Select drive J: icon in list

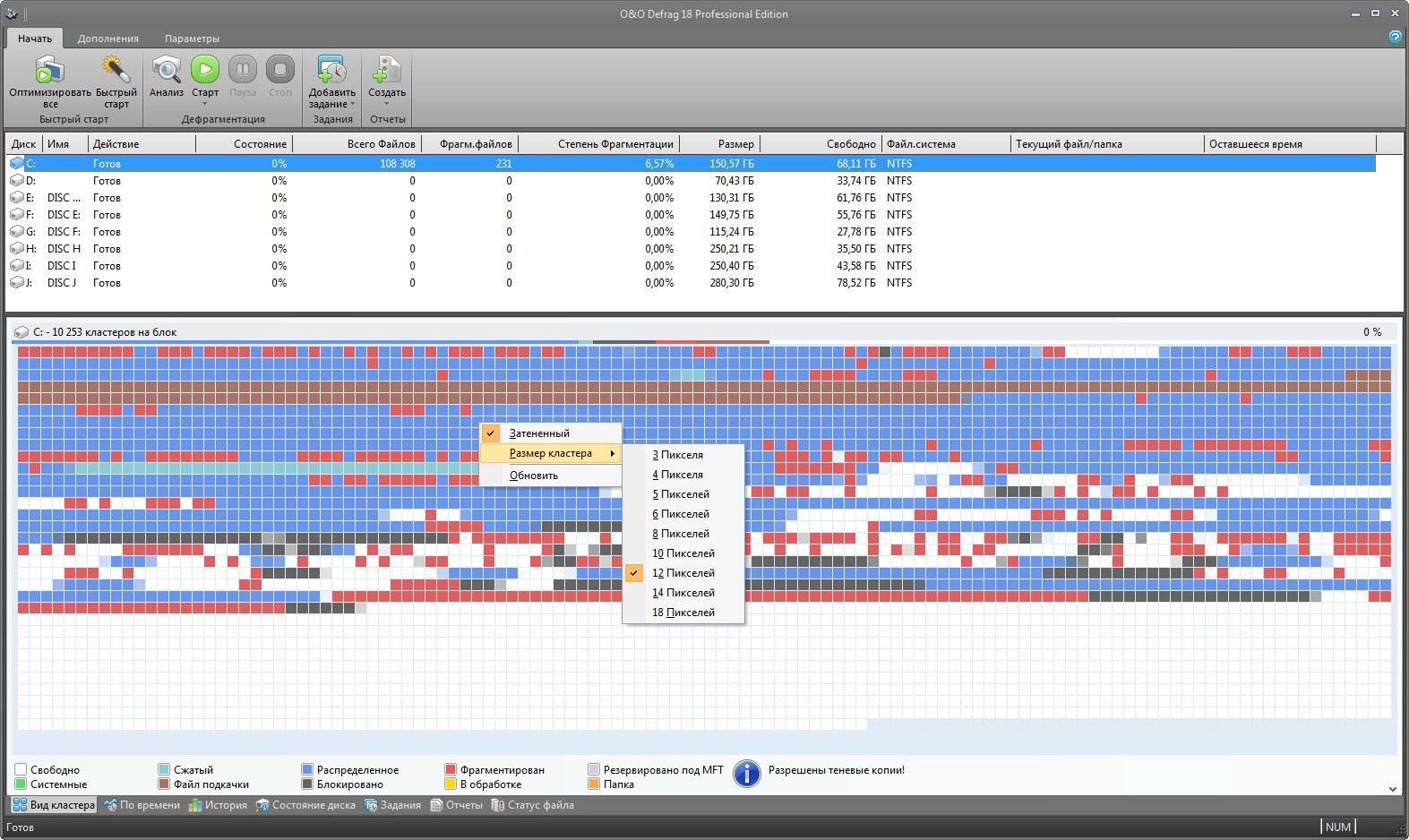tap(17, 283)
